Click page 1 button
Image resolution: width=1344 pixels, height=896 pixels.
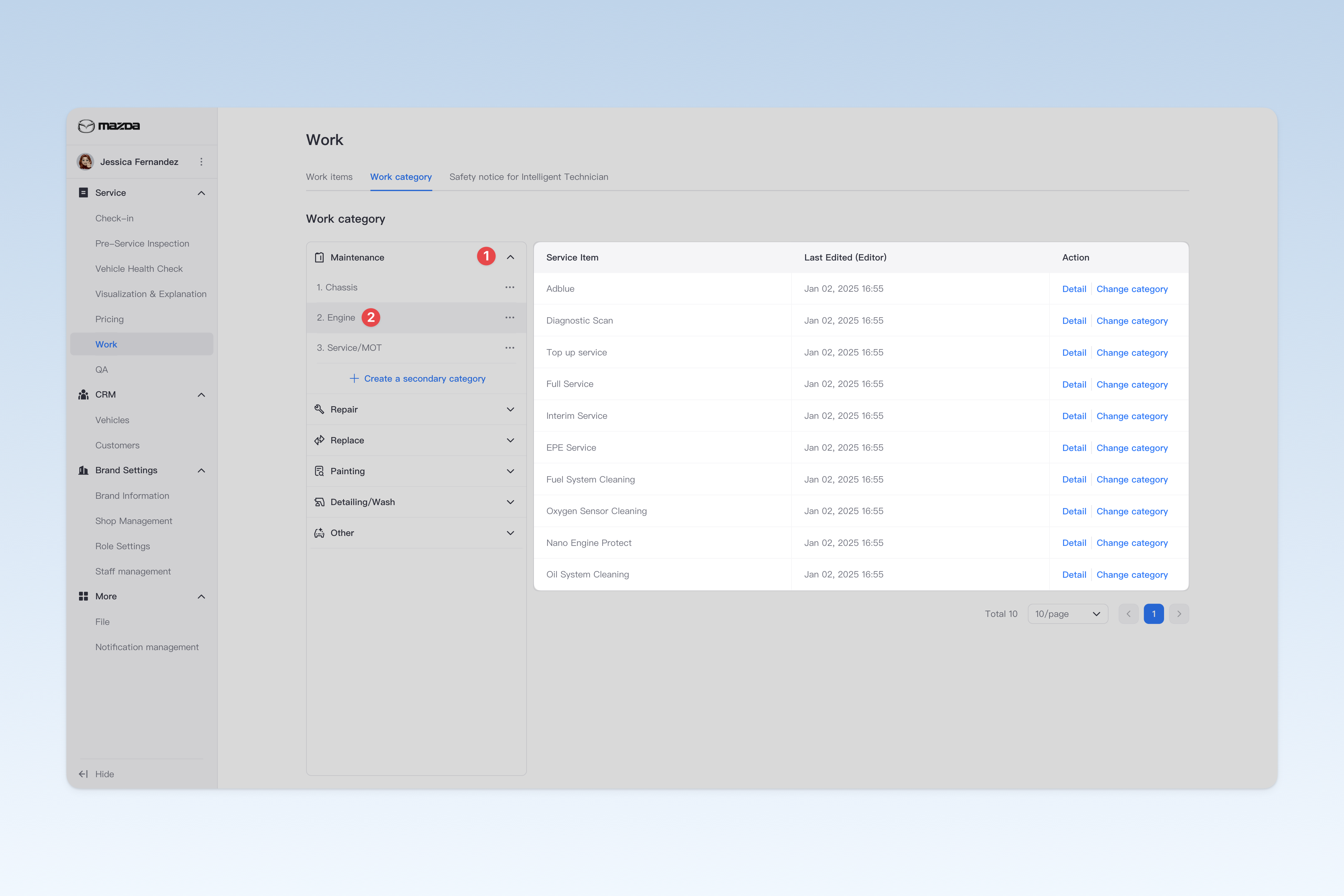click(1154, 614)
